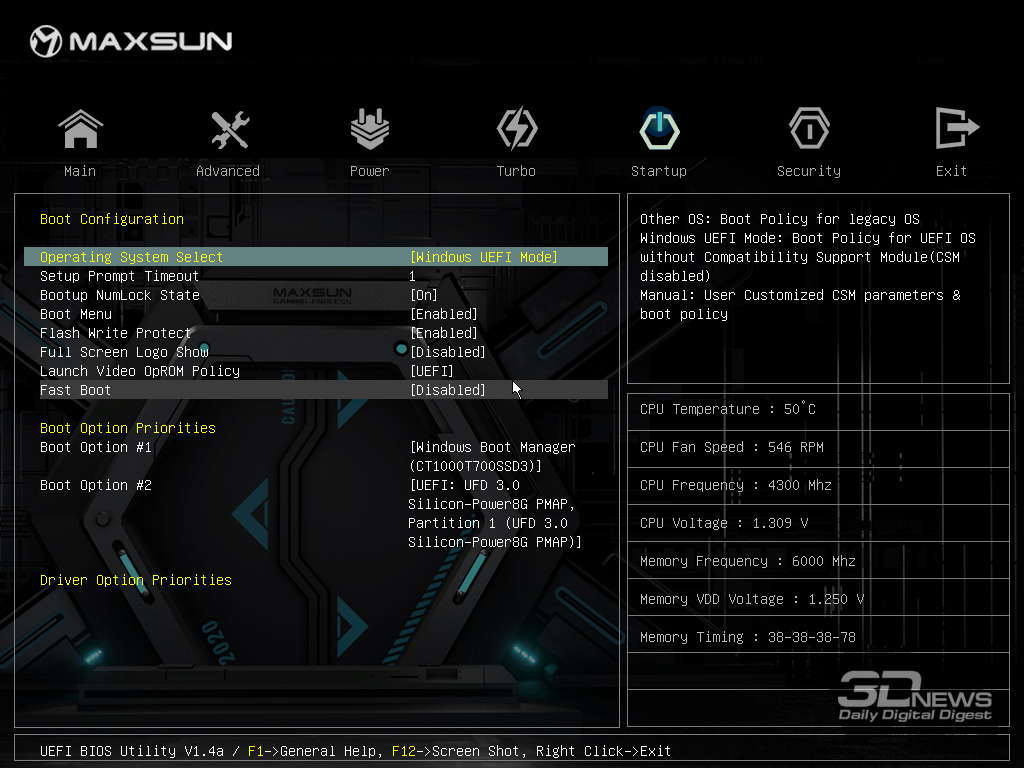Select the Startup power-button icon
The image size is (1024, 768).
point(659,128)
